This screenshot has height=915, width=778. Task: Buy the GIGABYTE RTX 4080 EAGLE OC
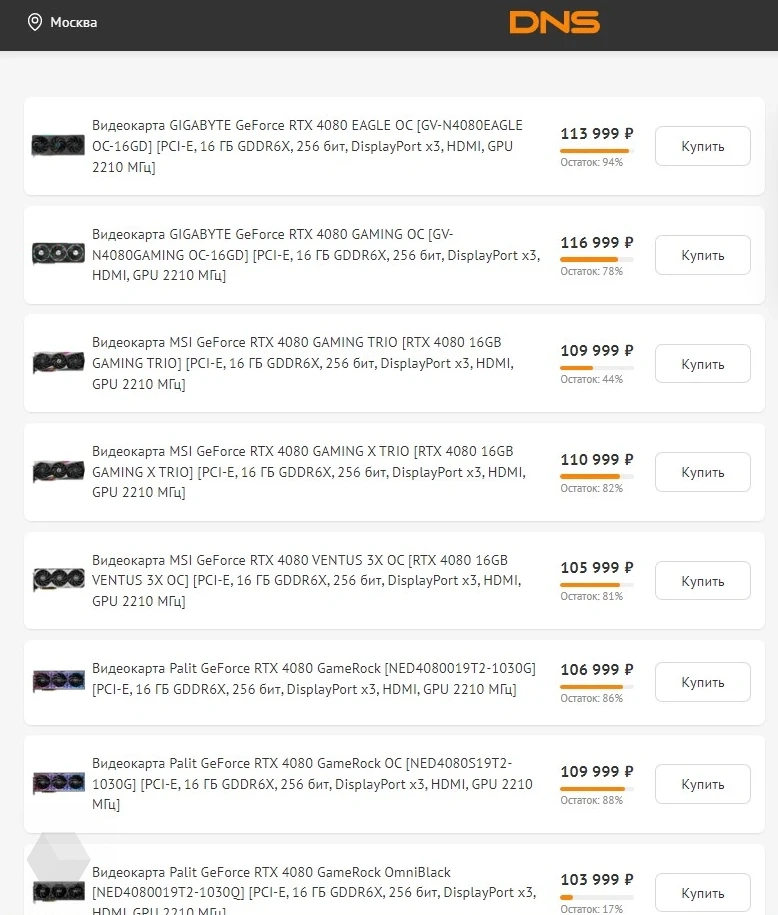(x=703, y=146)
